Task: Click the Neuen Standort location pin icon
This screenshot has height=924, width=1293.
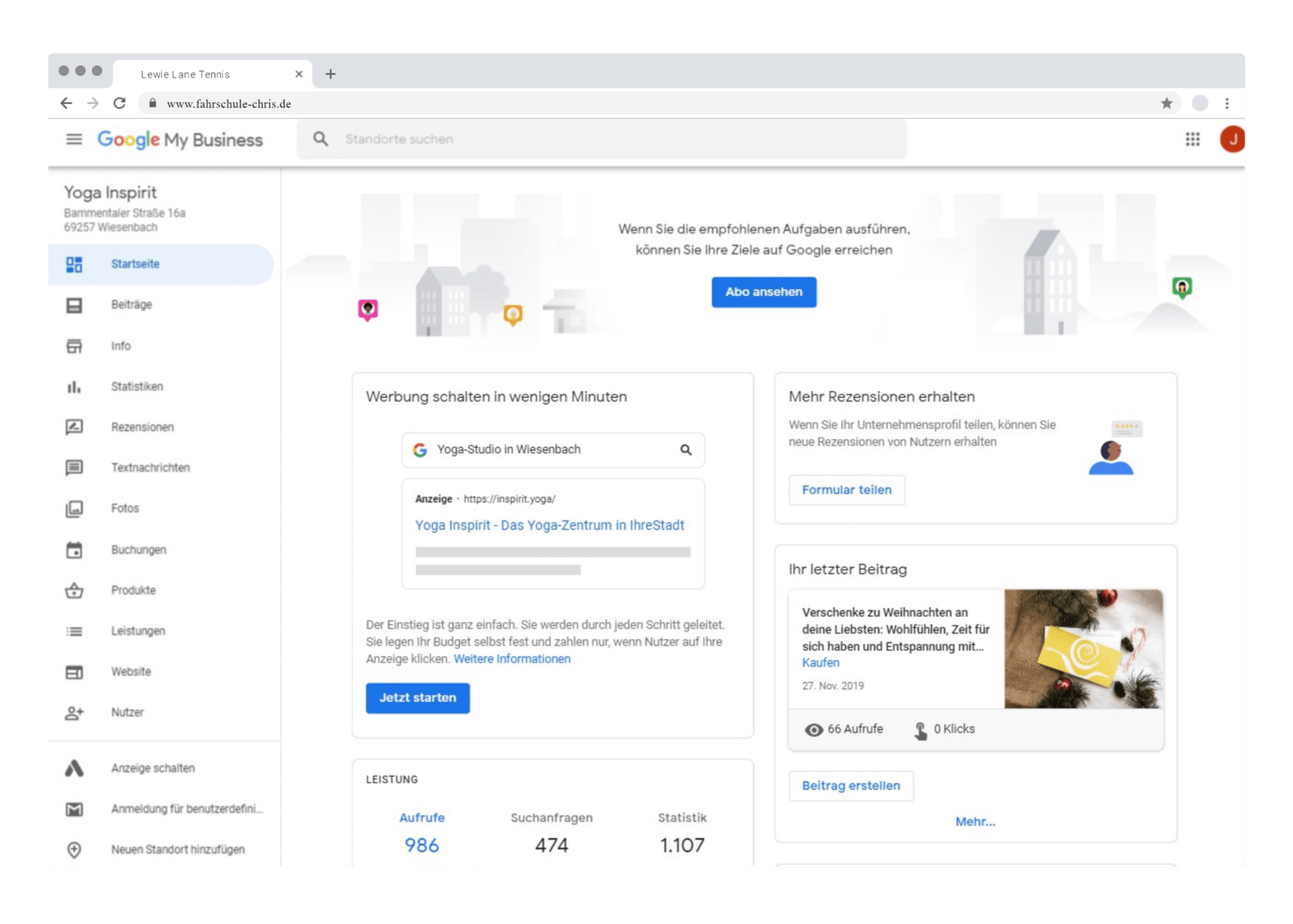Action: (74, 850)
